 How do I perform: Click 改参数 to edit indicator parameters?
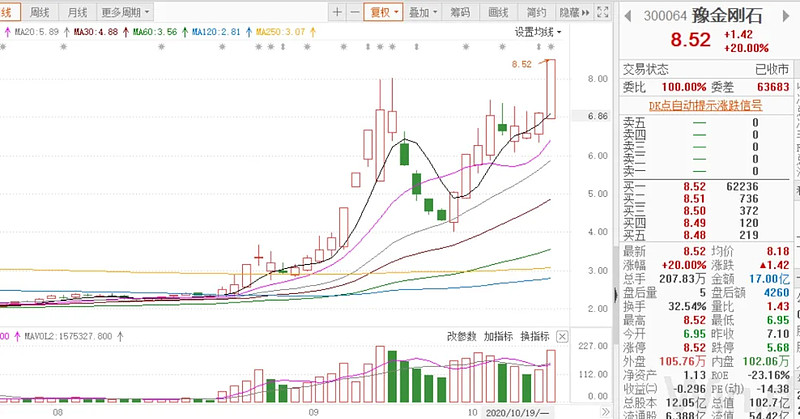462,336
